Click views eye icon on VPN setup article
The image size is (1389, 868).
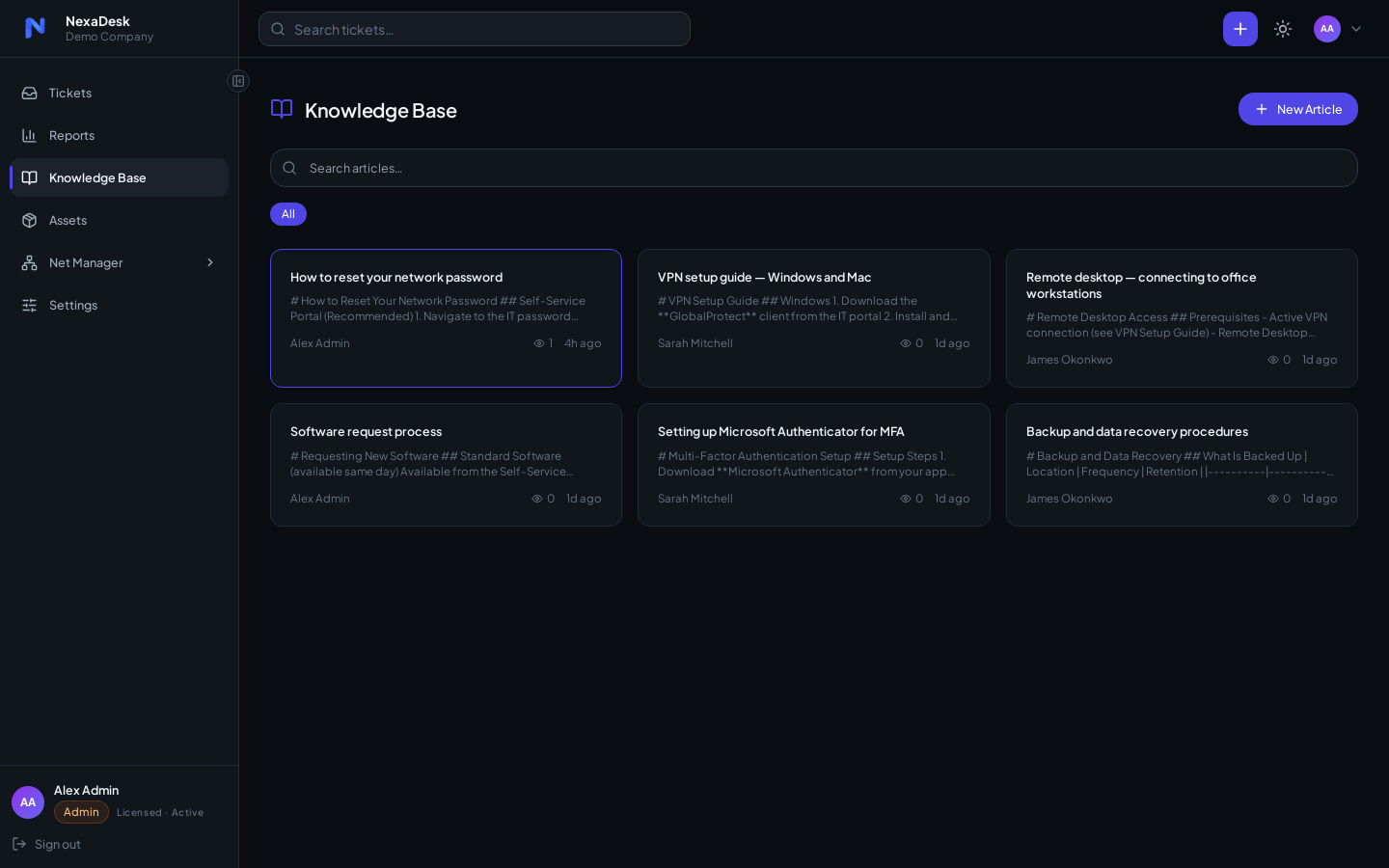coord(906,343)
